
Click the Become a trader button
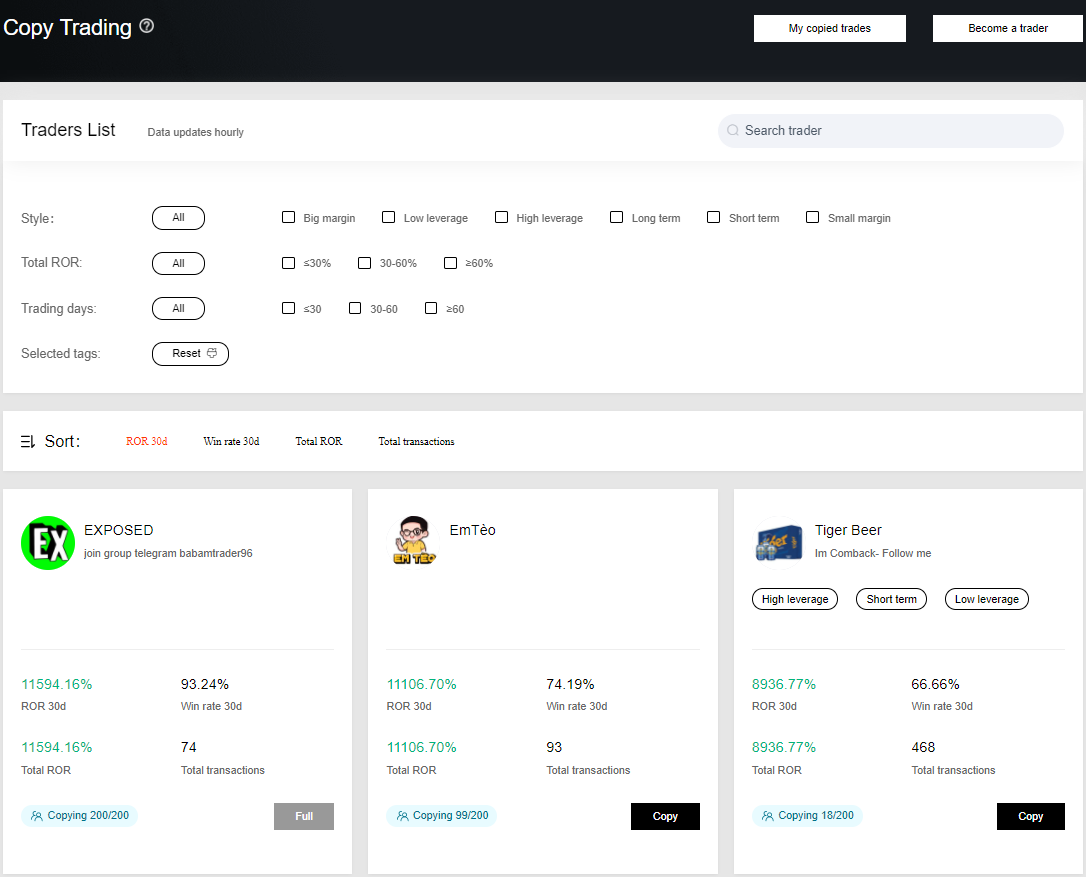pyautogui.click(x=1007, y=28)
